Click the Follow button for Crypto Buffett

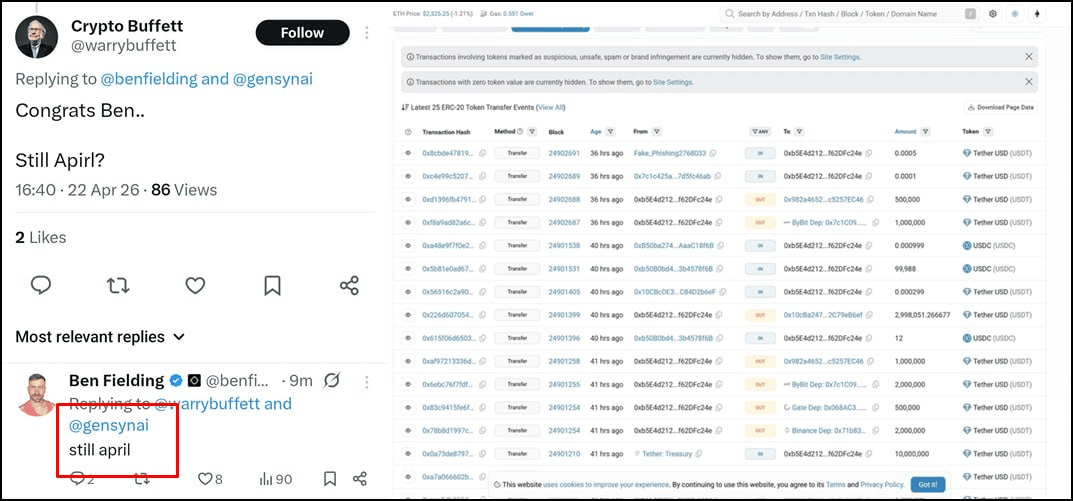pyautogui.click(x=301, y=33)
